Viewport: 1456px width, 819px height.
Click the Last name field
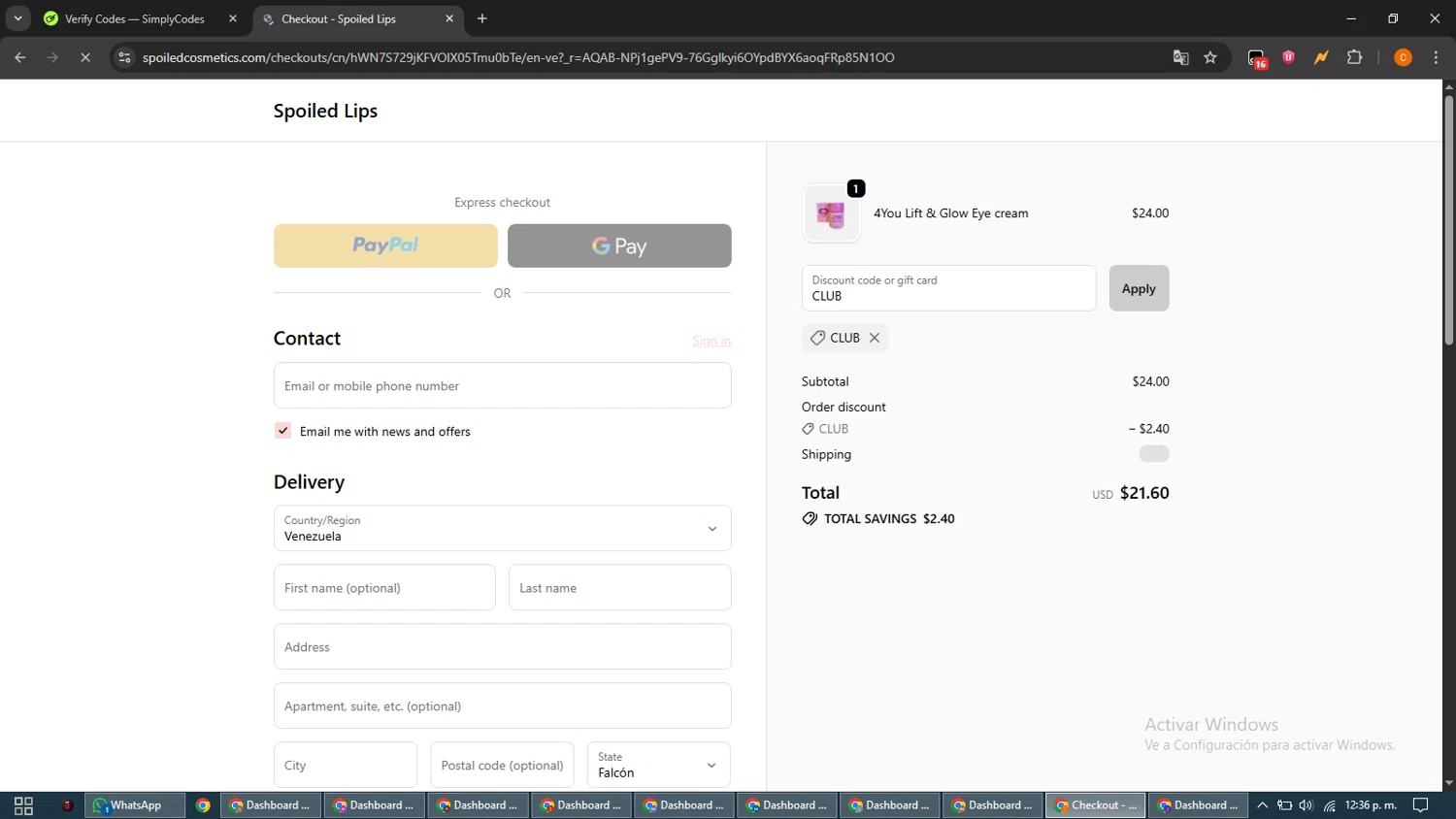619,587
